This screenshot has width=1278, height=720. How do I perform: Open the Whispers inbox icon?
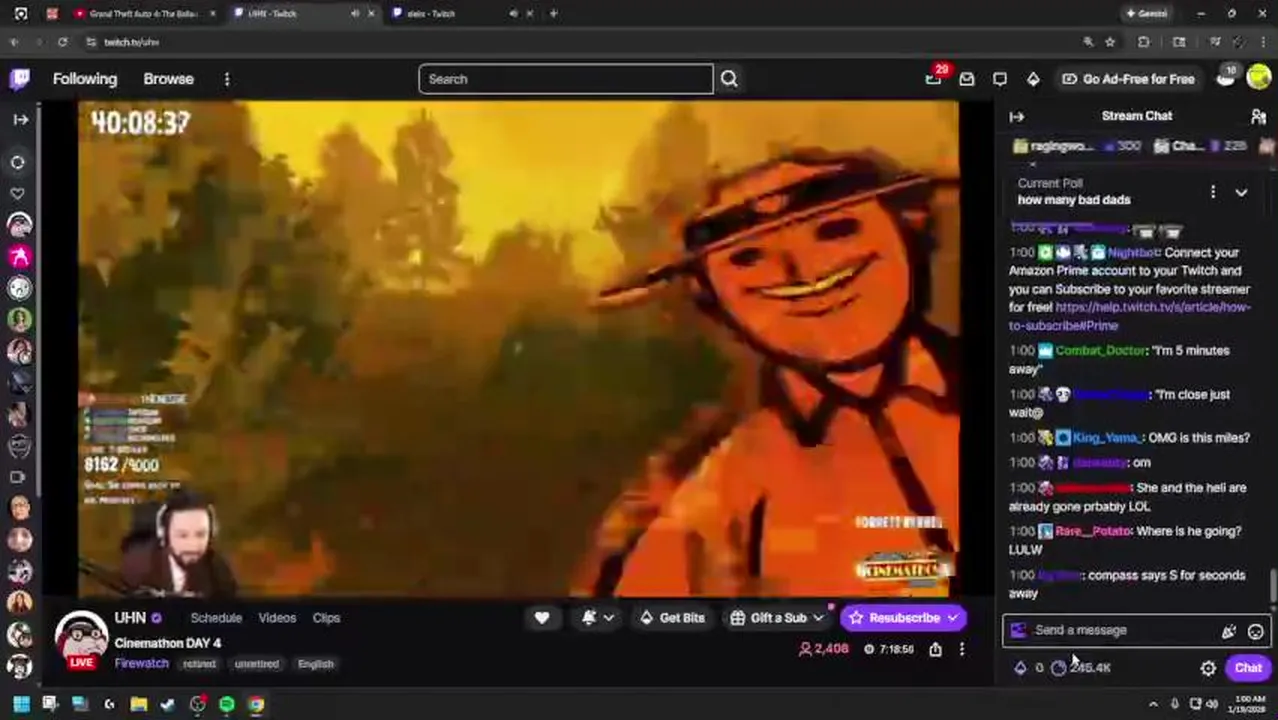tap(967, 79)
